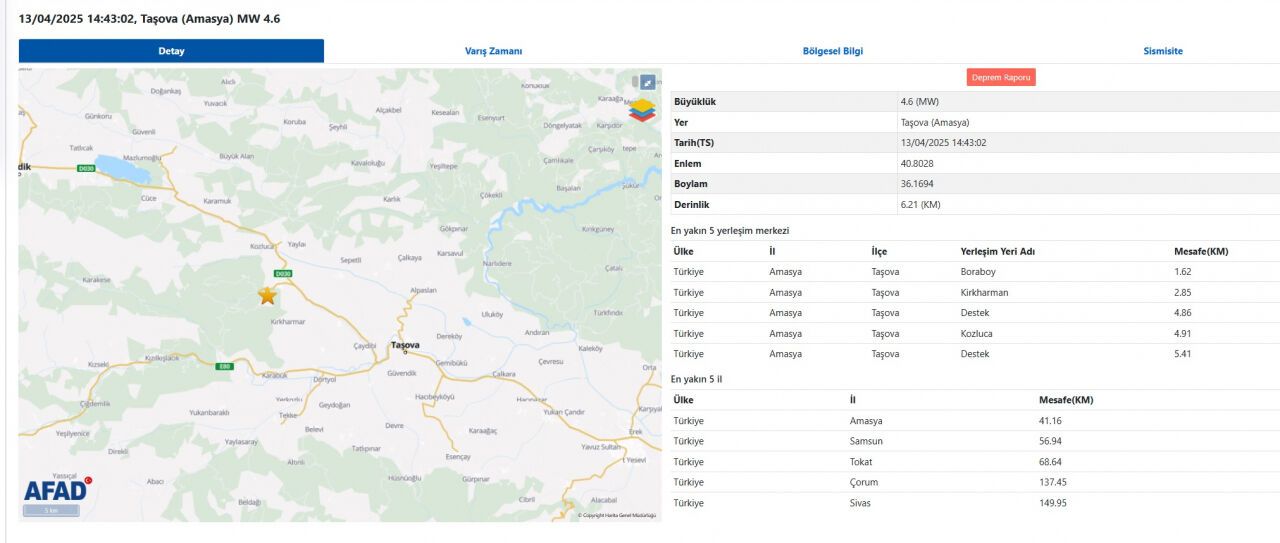Click the AFAD logo on the map
Image resolution: width=1280 pixels, height=543 pixels.
(57, 489)
